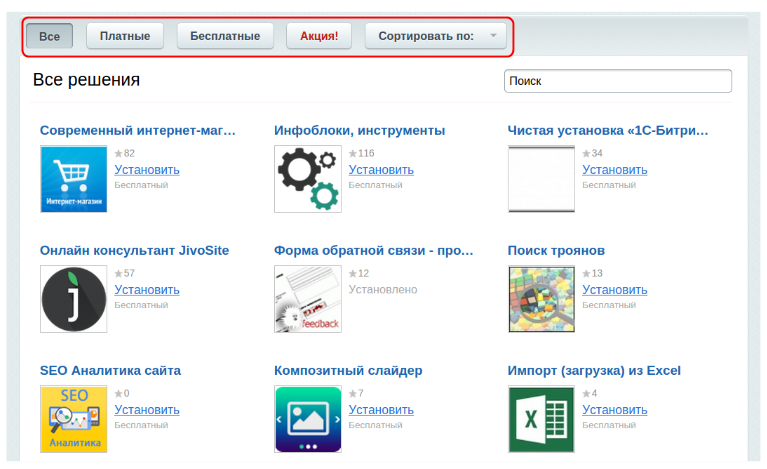Click the Композитный слайдер image icon
This screenshot has width=767, height=469.
[x=308, y=419]
